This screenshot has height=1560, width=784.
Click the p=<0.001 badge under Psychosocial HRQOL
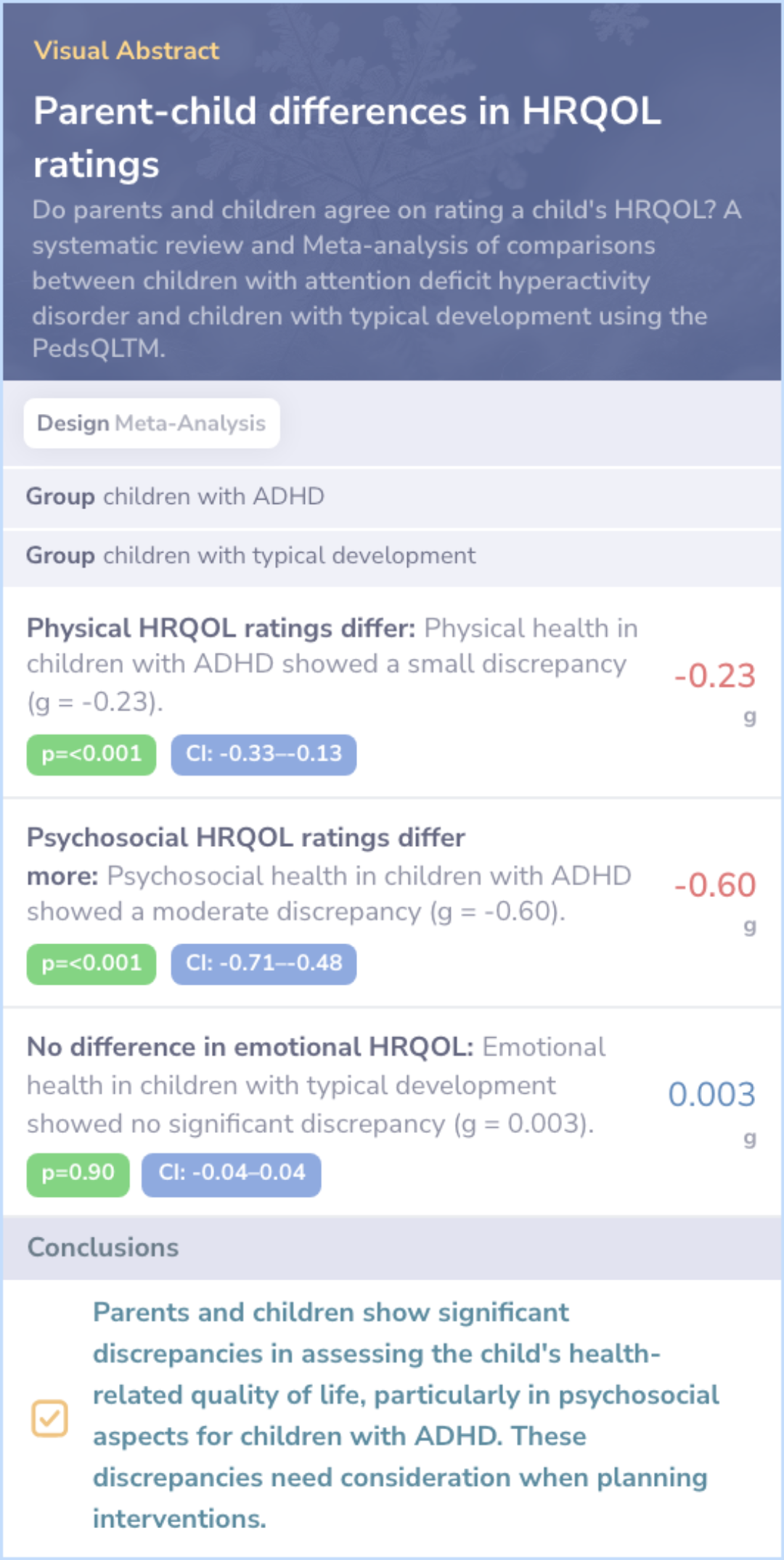91,964
